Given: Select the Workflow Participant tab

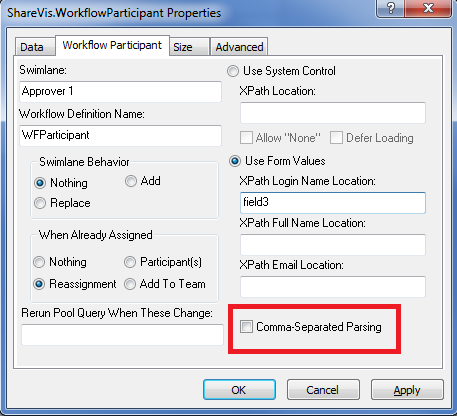Looking at the screenshot, I should (112, 45).
